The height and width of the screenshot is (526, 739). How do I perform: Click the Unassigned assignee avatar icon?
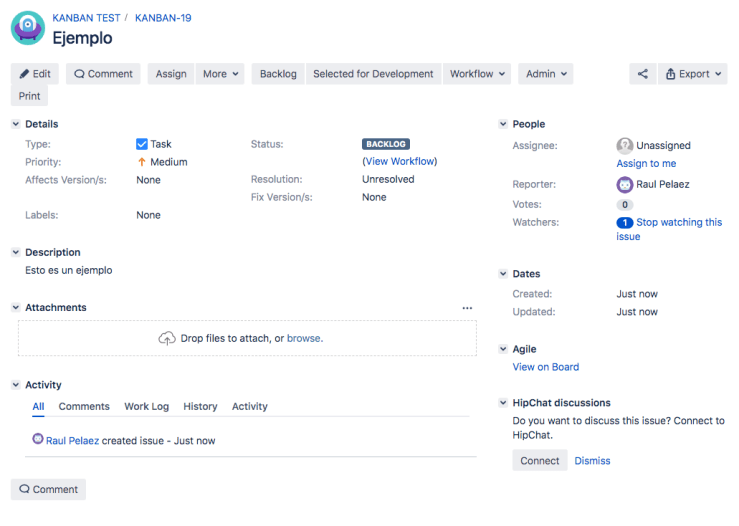(x=625, y=145)
